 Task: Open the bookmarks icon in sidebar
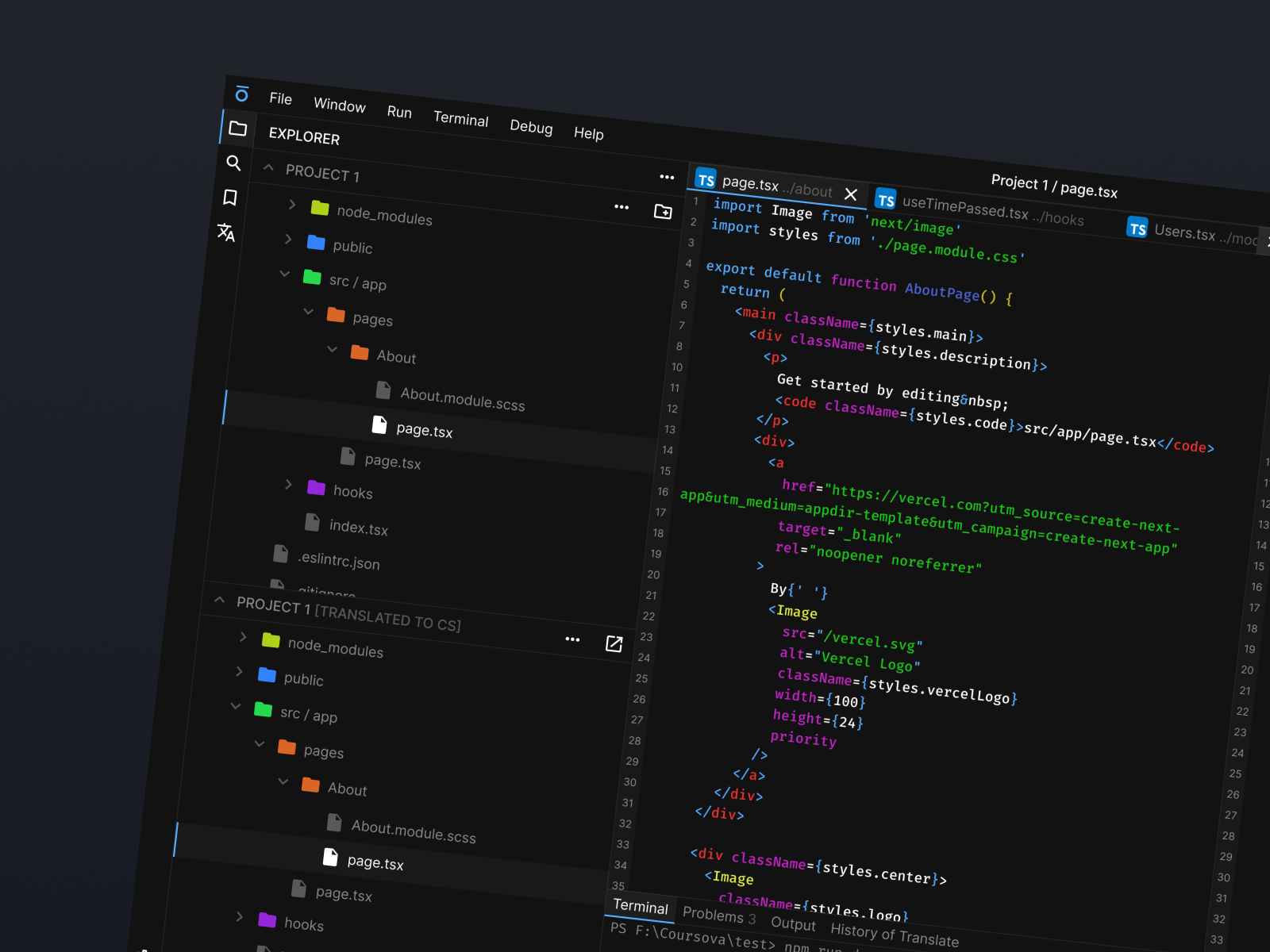[230, 197]
